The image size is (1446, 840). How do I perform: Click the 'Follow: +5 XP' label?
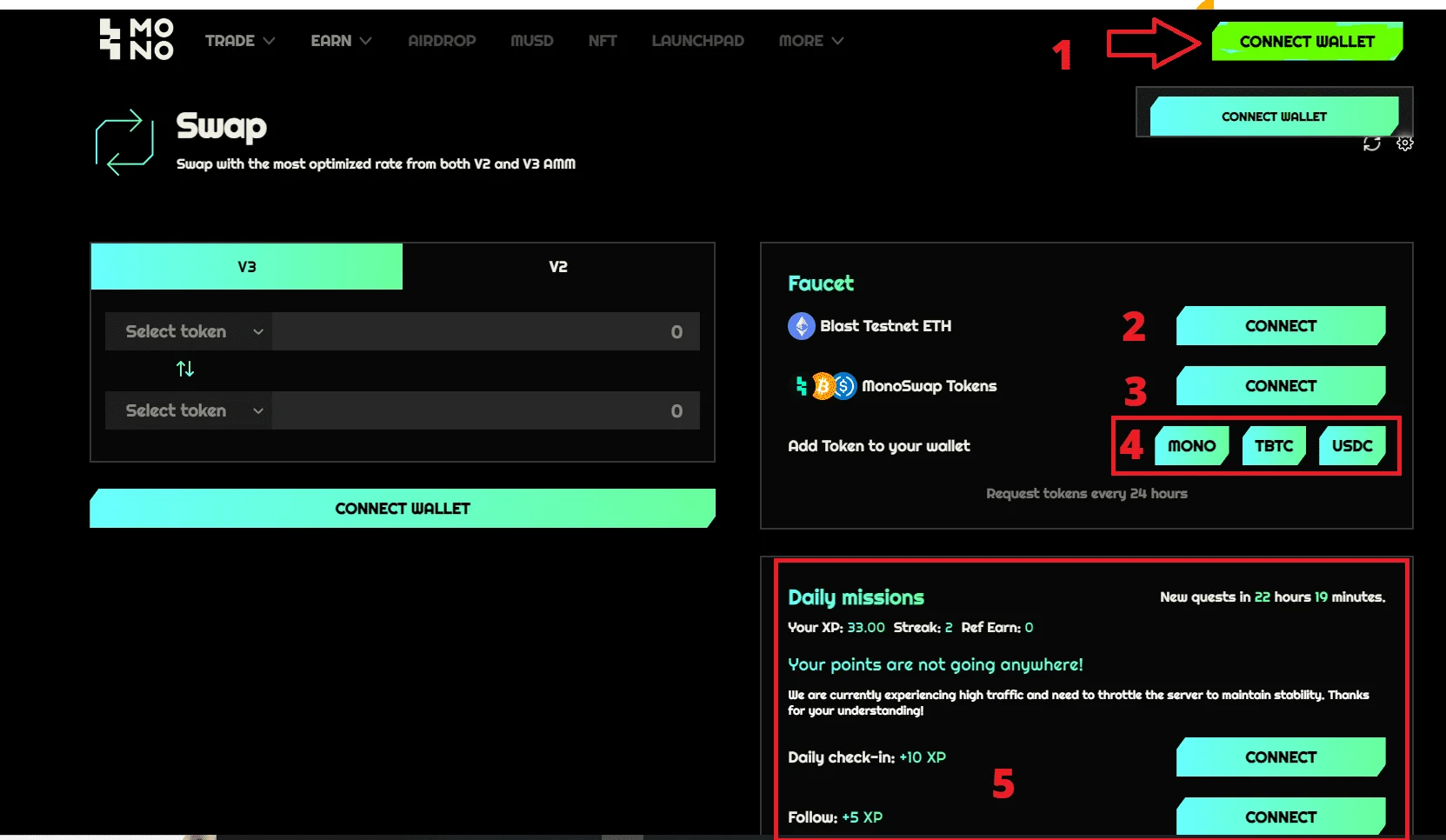835,817
